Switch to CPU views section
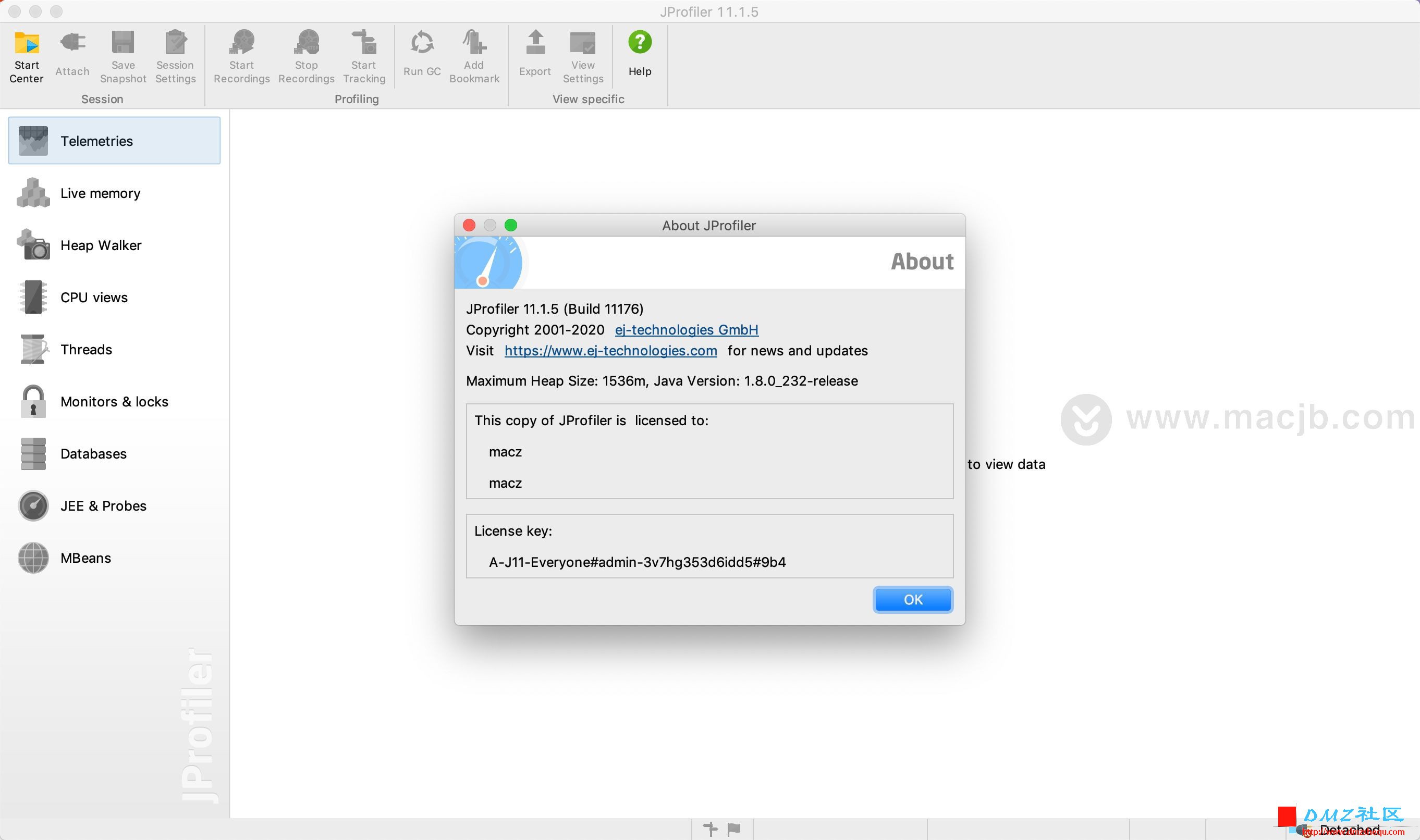This screenshot has height=840, width=1420. click(x=114, y=297)
